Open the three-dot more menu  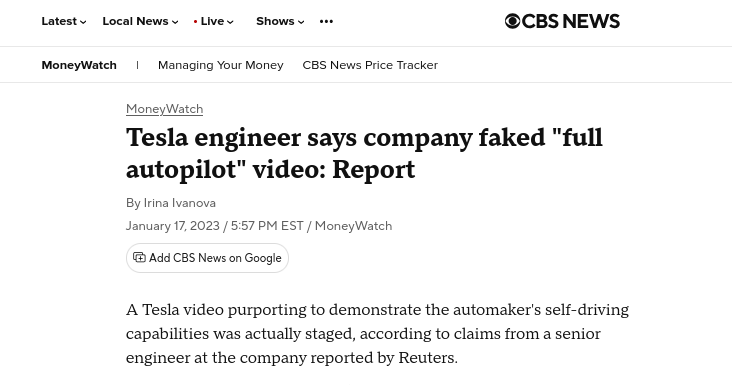point(326,21)
